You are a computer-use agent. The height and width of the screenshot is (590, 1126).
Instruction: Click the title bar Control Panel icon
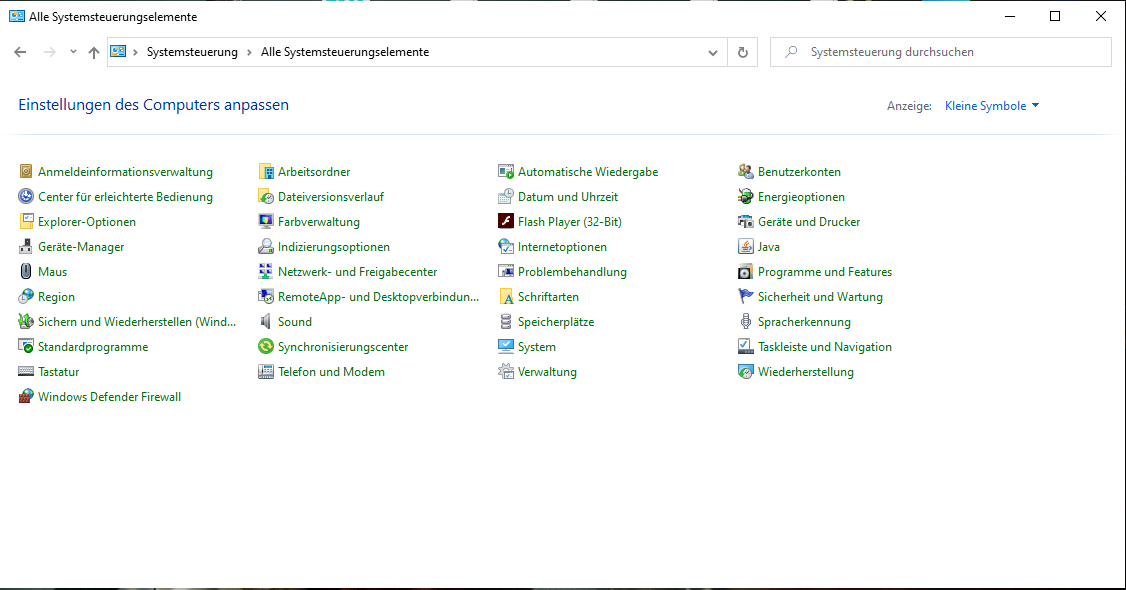[x=17, y=16]
